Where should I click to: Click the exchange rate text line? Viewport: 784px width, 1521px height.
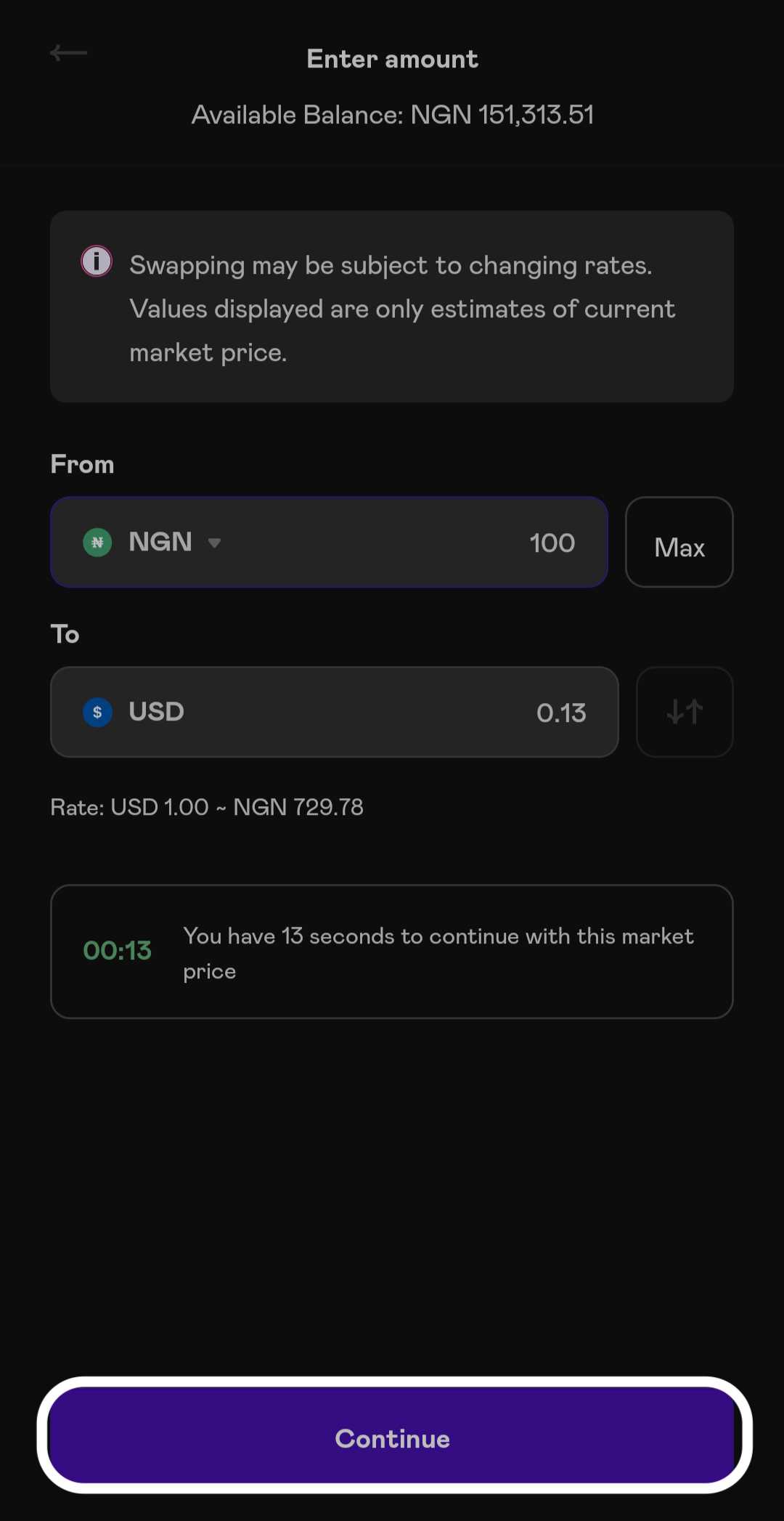coord(207,807)
